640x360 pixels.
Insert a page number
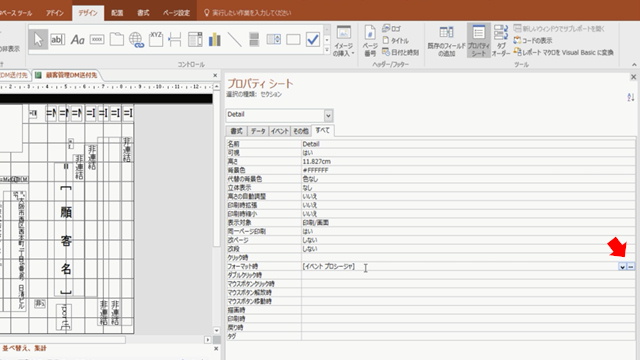tap(370, 41)
